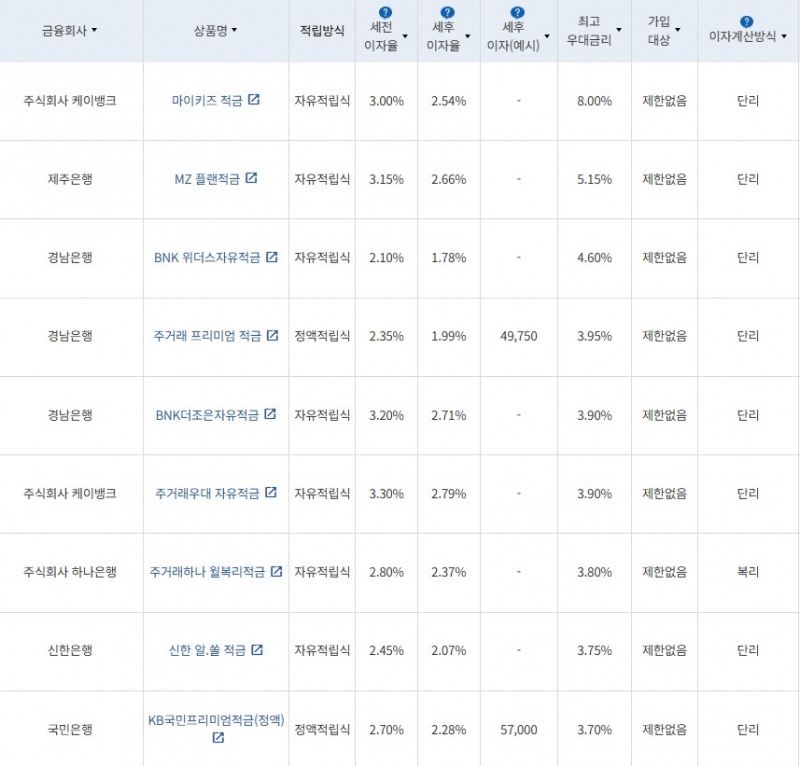This screenshot has height=766, width=800.
Task: Click 2.80% 세전 이자율 value
Action: (386, 572)
